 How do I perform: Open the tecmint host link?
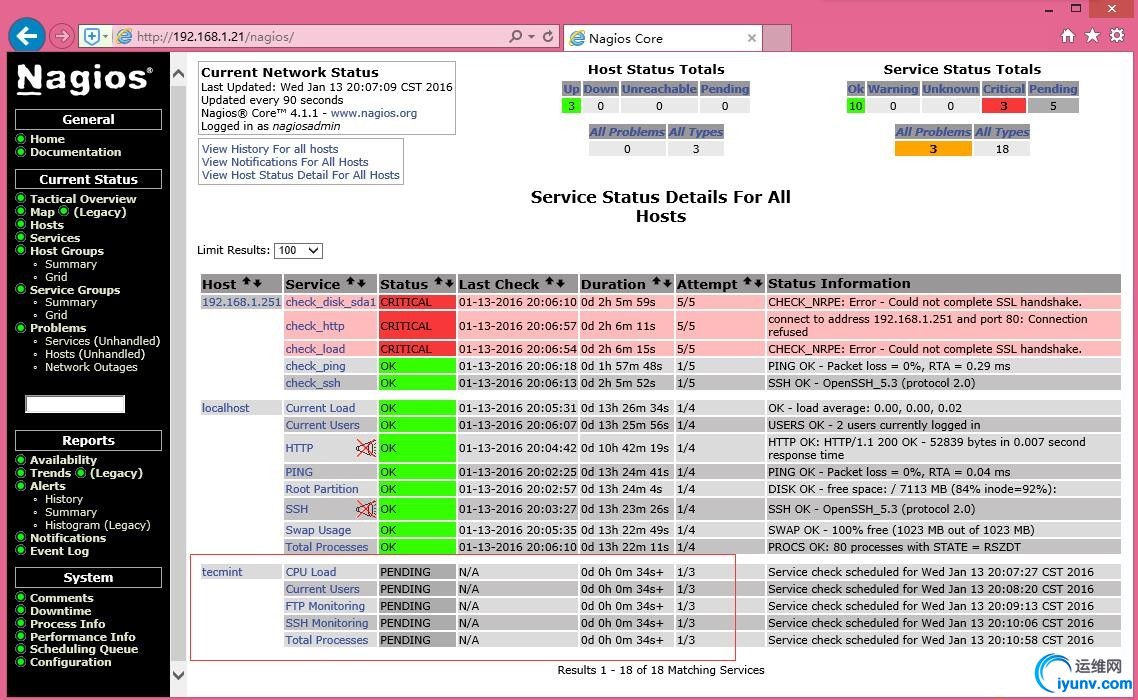pos(222,572)
